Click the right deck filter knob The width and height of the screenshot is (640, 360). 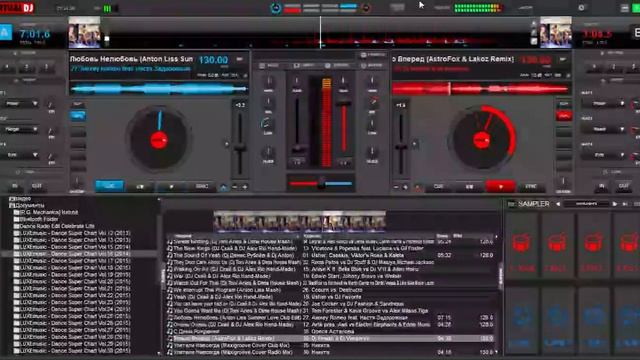click(x=372, y=153)
